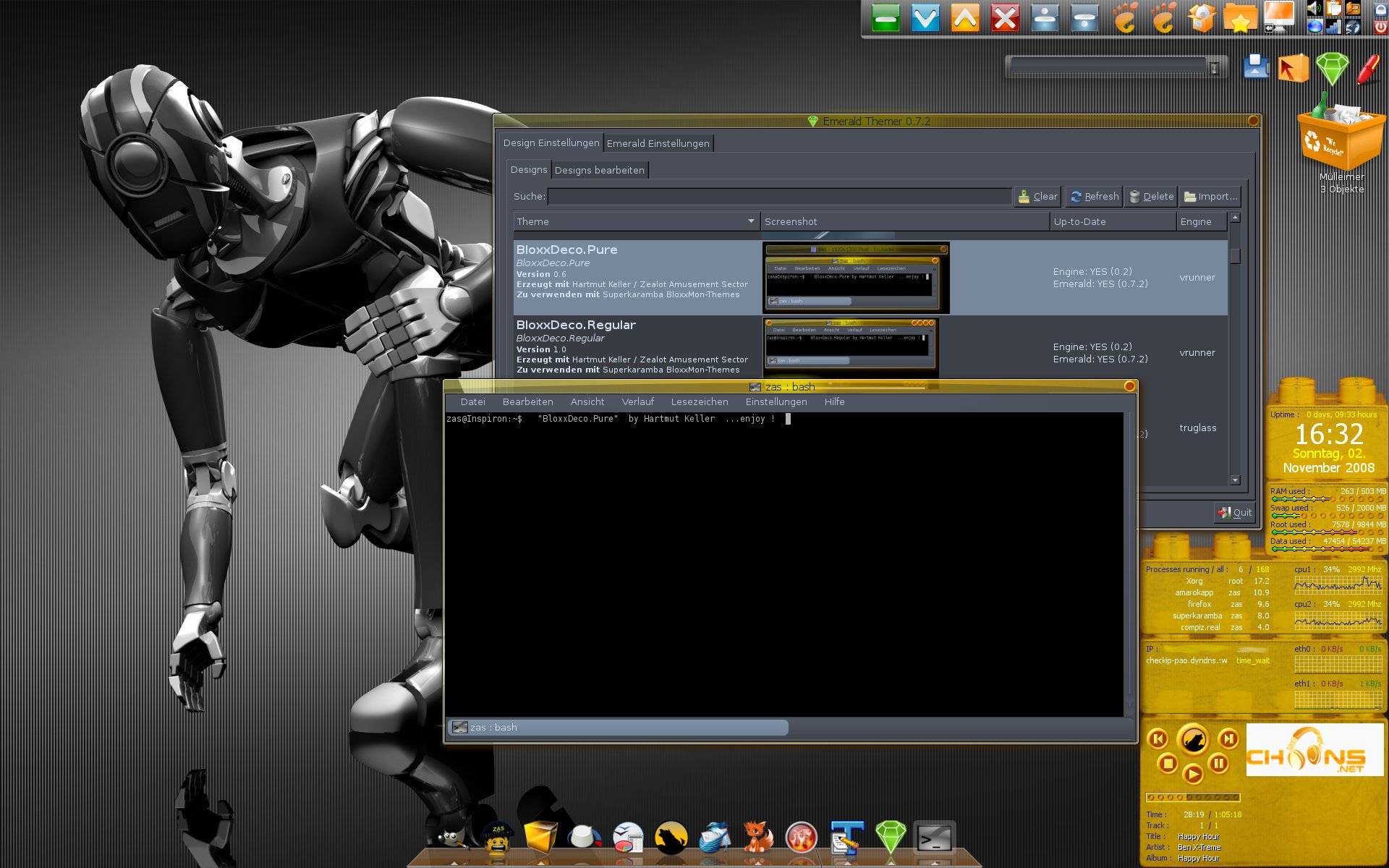Click theme list scrollbar up arrow
Screen dimensions: 1389x868
point(1235,218)
